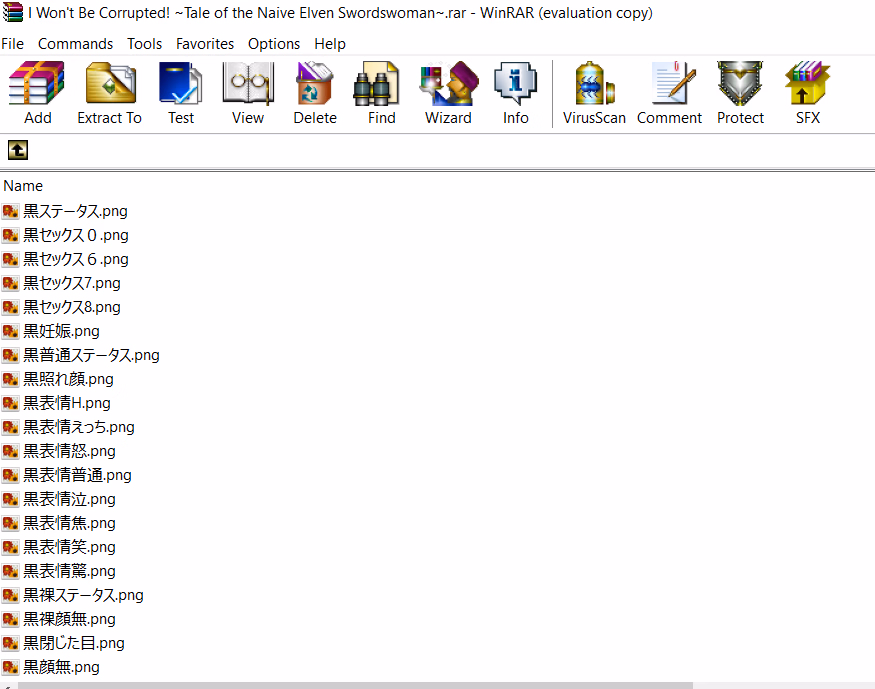Screen dimensions: 875x689
Task: Show archive Info
Action: [515, 84]
